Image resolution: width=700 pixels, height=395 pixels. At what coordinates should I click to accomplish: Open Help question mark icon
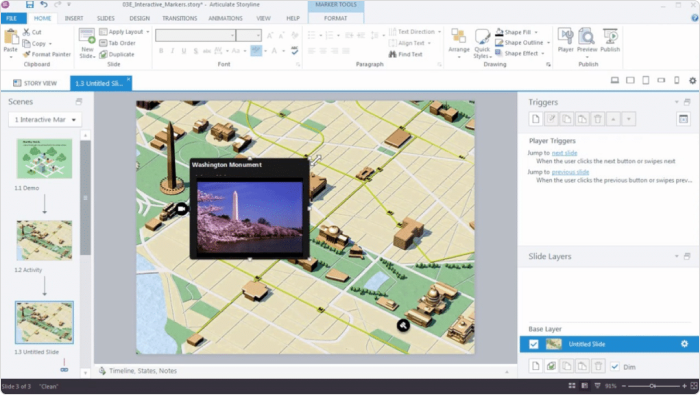tap(695, 18)
